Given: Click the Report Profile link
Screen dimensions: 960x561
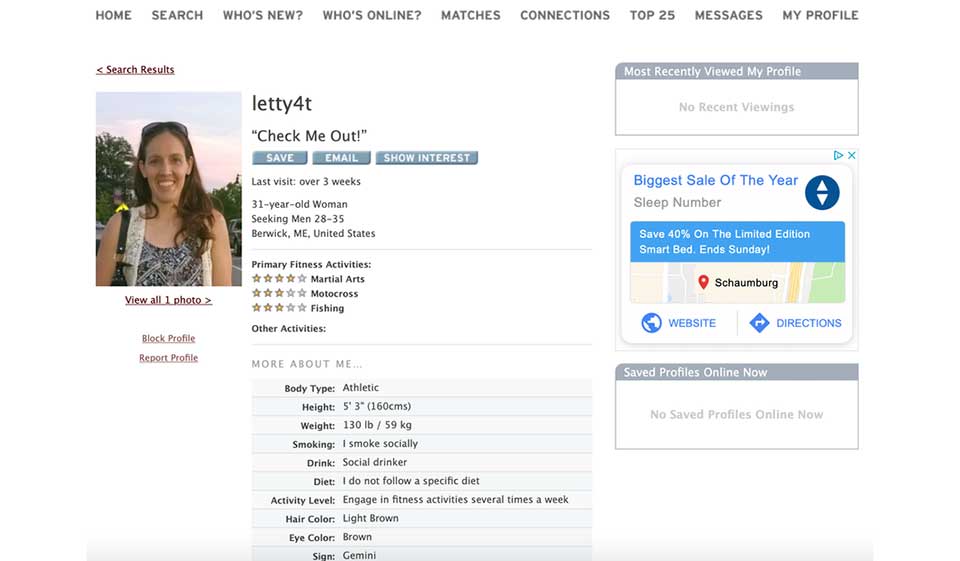Looking at the screenshot, I should click(168, 358).
